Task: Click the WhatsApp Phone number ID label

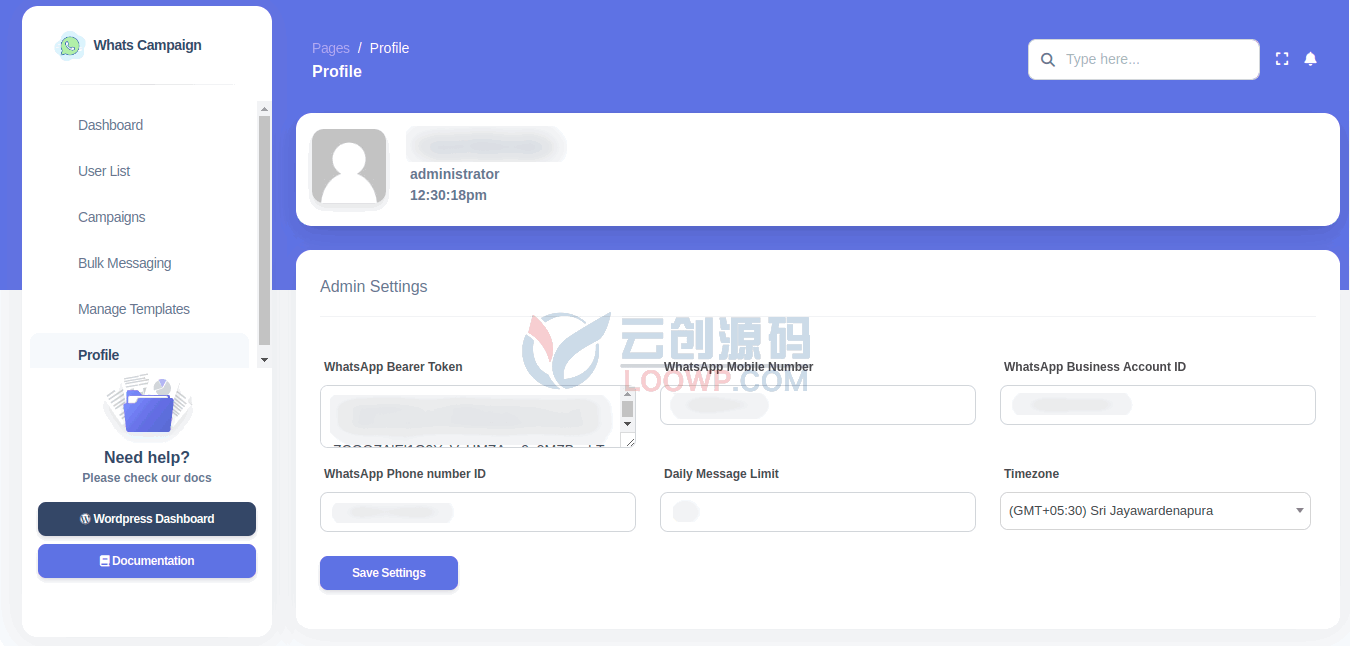Action: [x=405, y=474]
